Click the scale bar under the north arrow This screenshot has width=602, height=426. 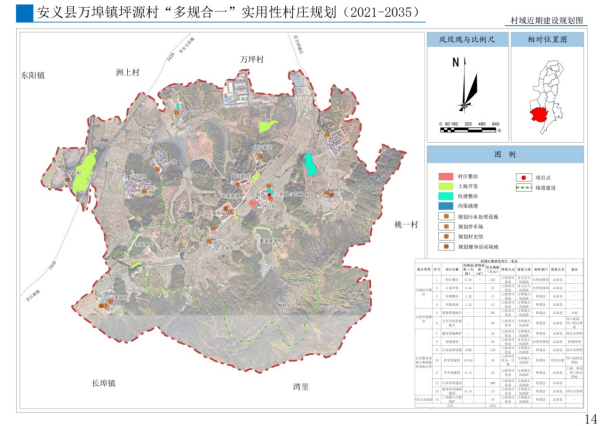point(468,129)
